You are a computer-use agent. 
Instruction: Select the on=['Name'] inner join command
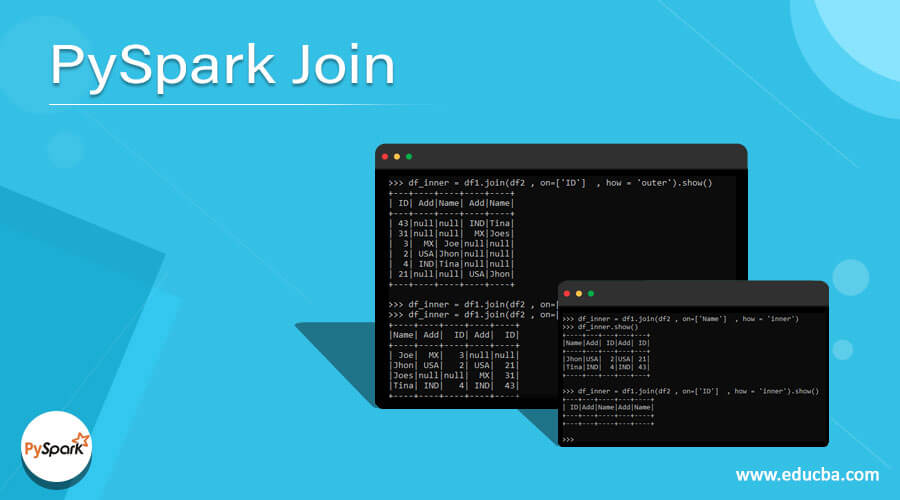681,319
